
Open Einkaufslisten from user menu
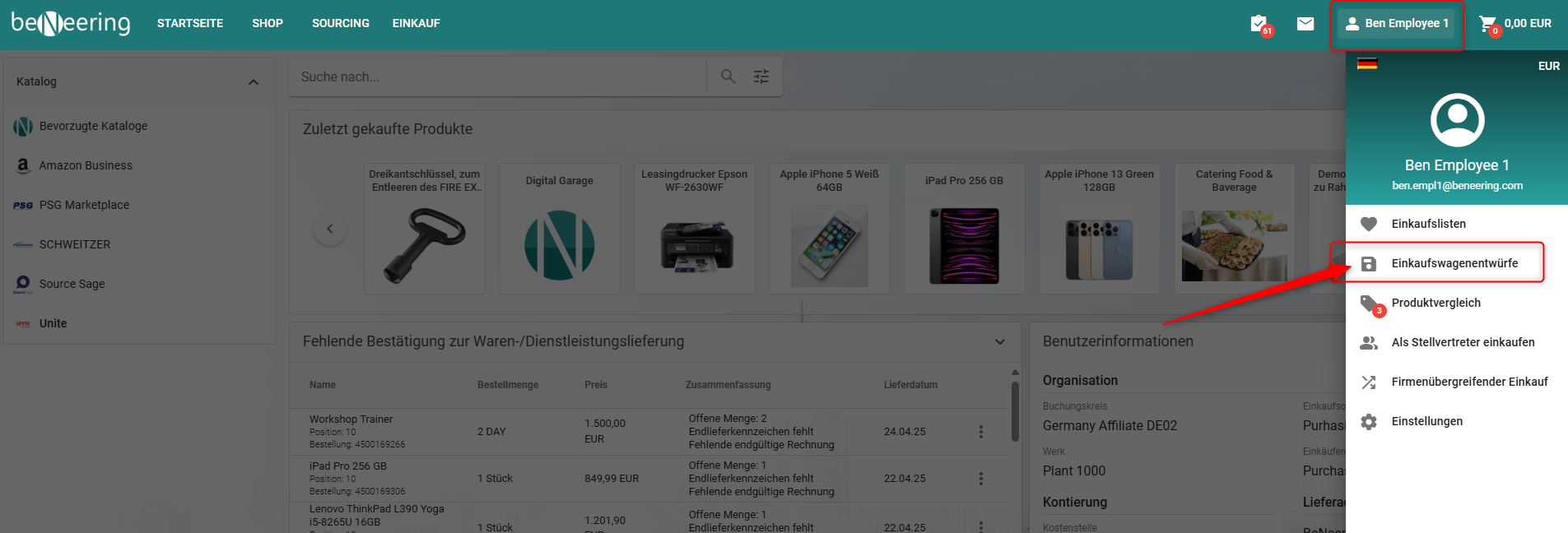pos(1457,224)
